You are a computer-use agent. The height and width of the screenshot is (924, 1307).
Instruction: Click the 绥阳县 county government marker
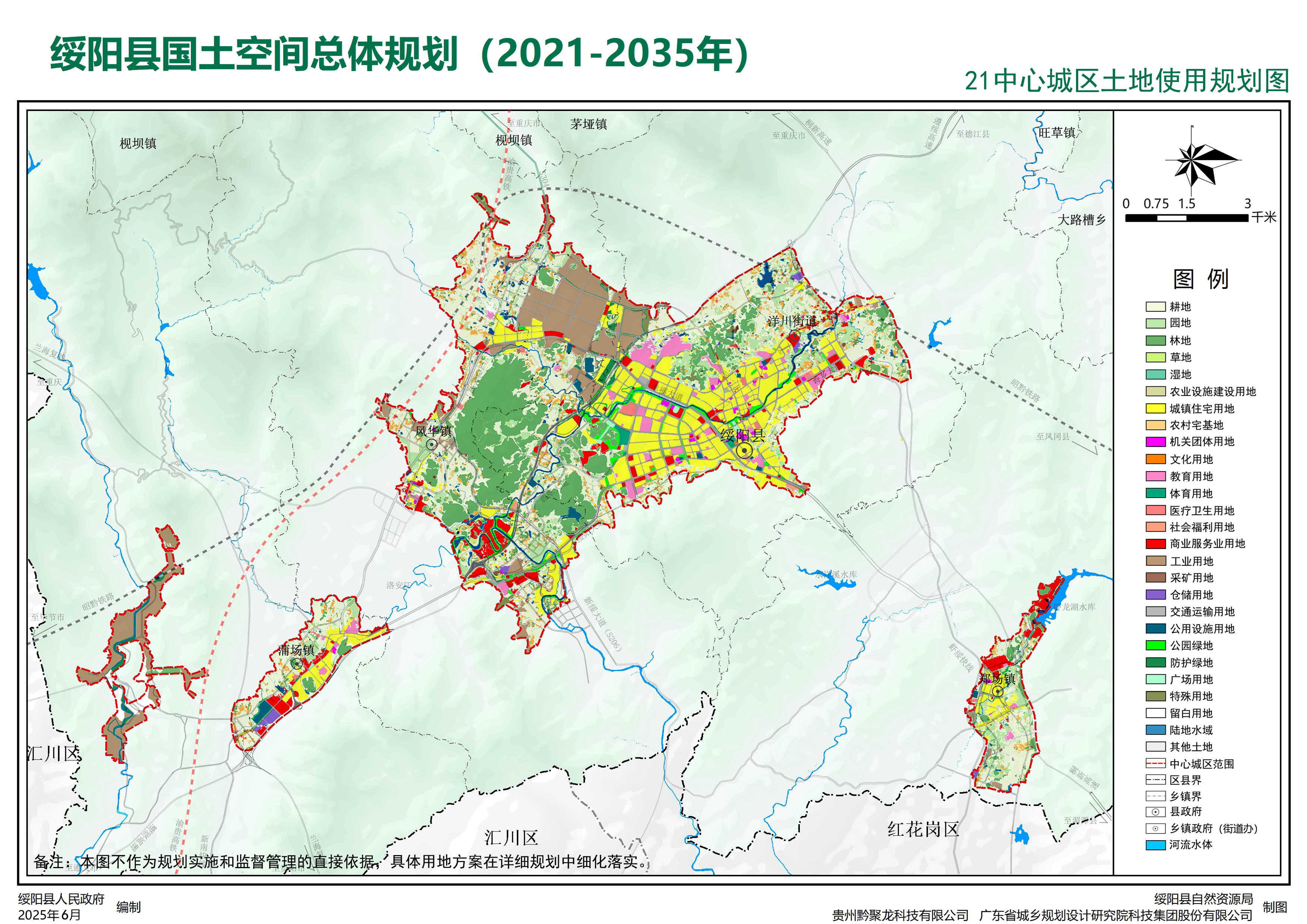[744, 452]
